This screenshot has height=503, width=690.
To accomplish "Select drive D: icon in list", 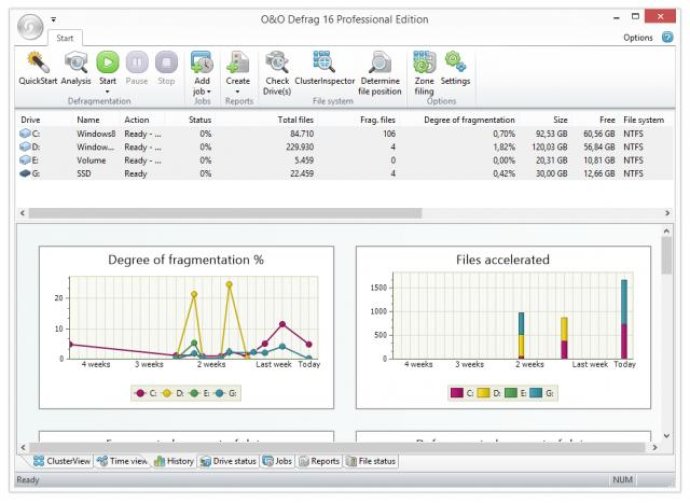I will click(x=25, y=147).
